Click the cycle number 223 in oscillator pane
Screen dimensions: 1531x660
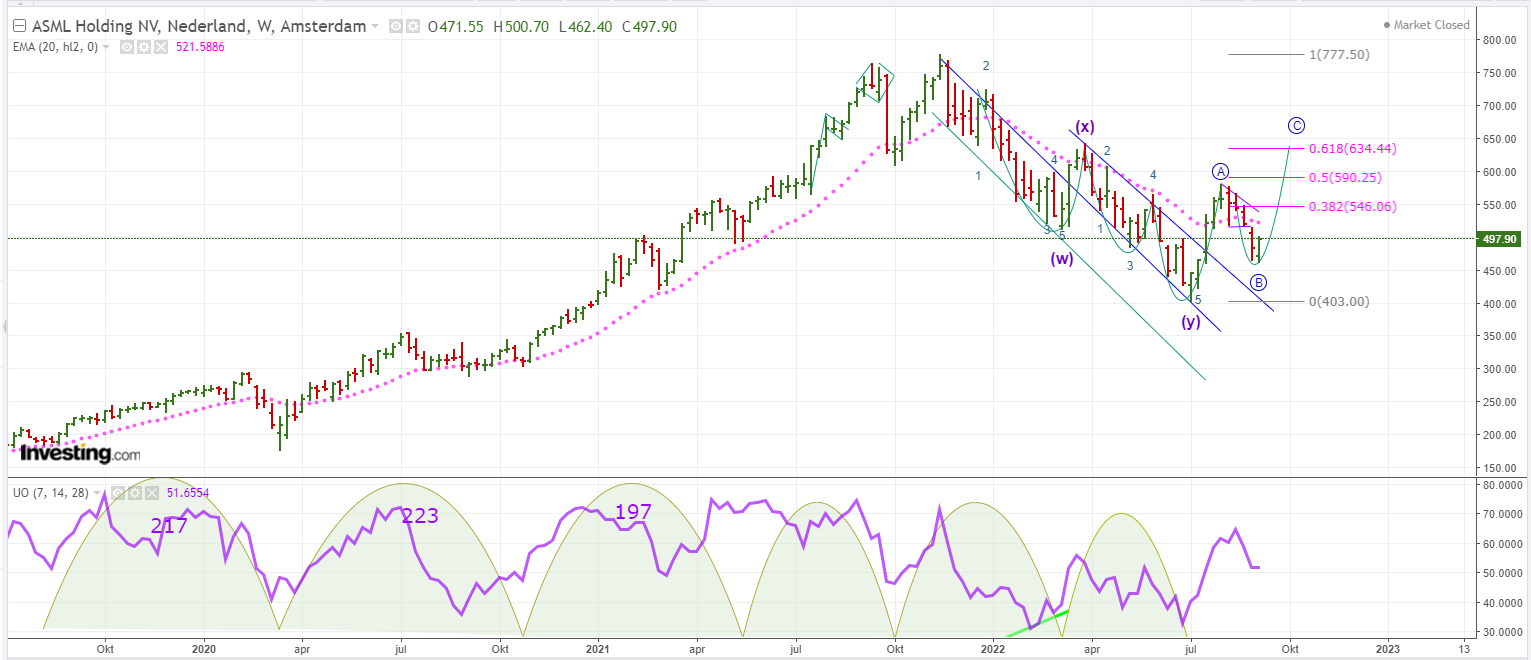tap(421, 516)
